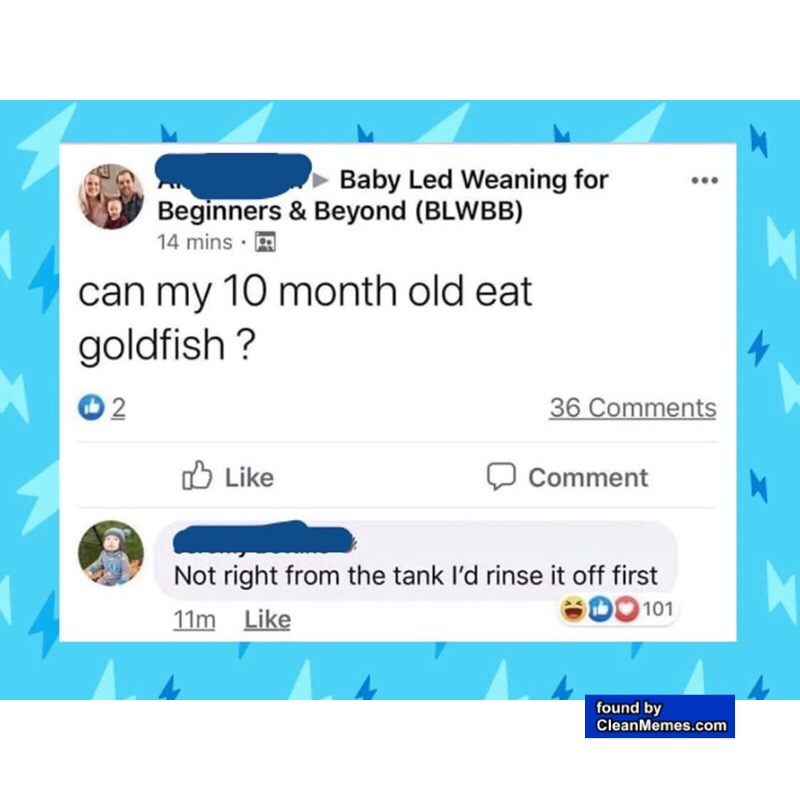
Task: Click the 2 likes count on the post
Action: [118, 408]
